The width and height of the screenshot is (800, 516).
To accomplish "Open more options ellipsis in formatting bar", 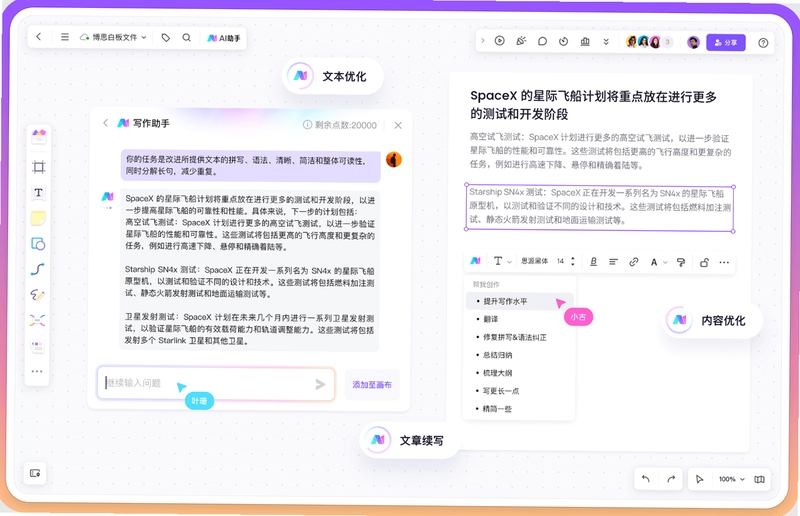I will [x=724, y=262].
